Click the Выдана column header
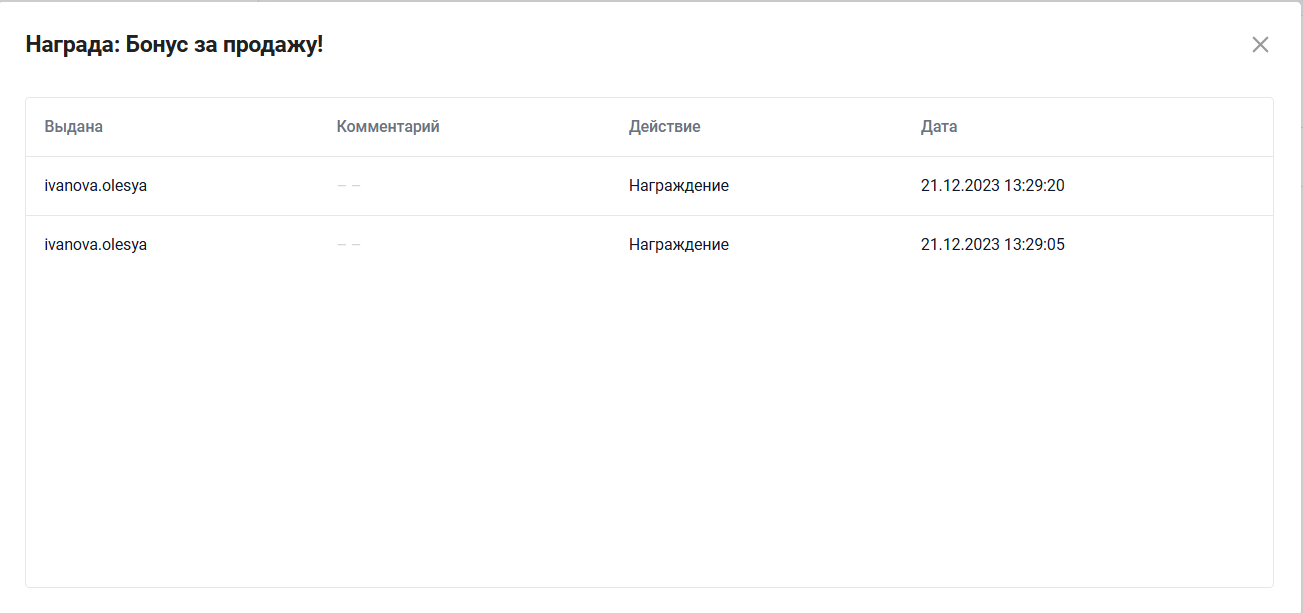1303x613 pixels. point(74,127)
